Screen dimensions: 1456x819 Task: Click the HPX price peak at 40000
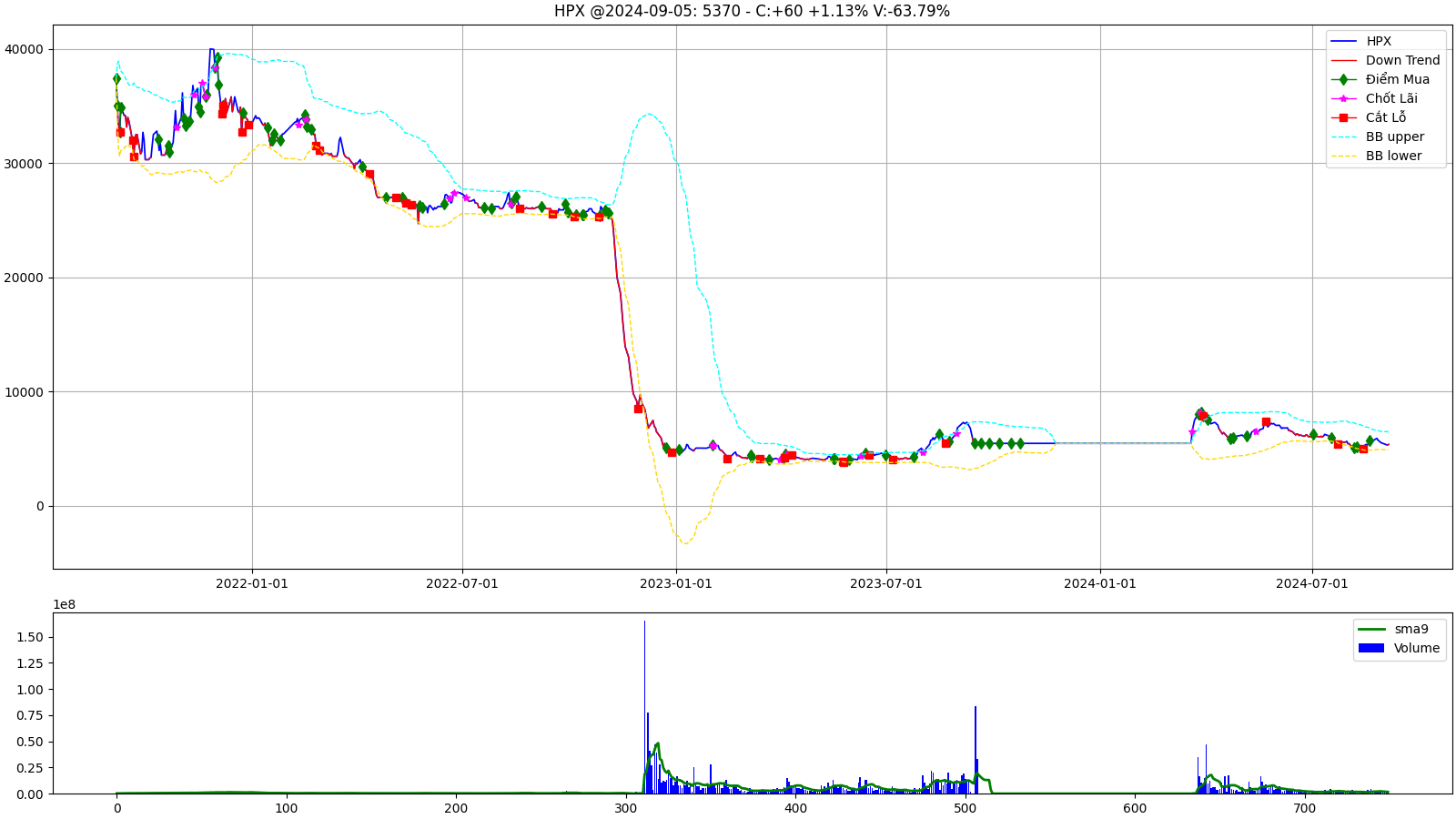pyautogui.click(x=211, y=50)
